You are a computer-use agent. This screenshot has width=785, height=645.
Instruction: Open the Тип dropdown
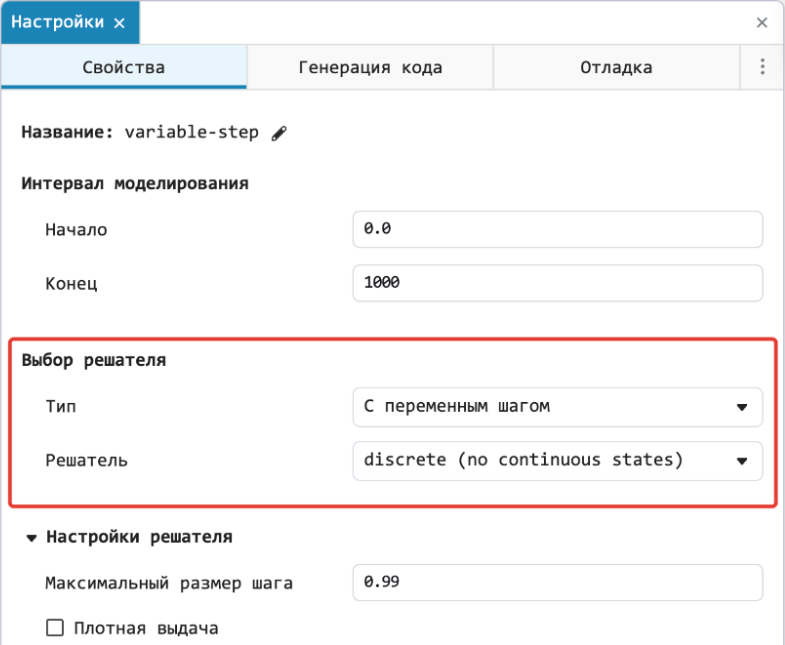coord(558,407)
